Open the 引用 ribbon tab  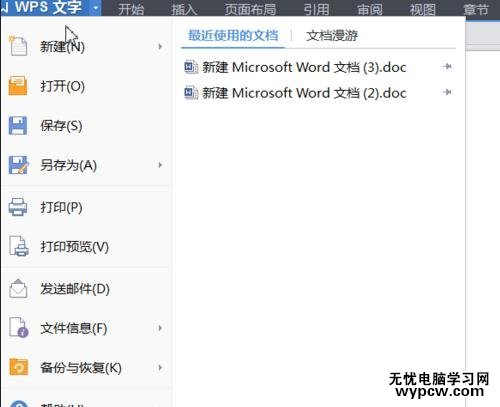(x=316, y=9)
